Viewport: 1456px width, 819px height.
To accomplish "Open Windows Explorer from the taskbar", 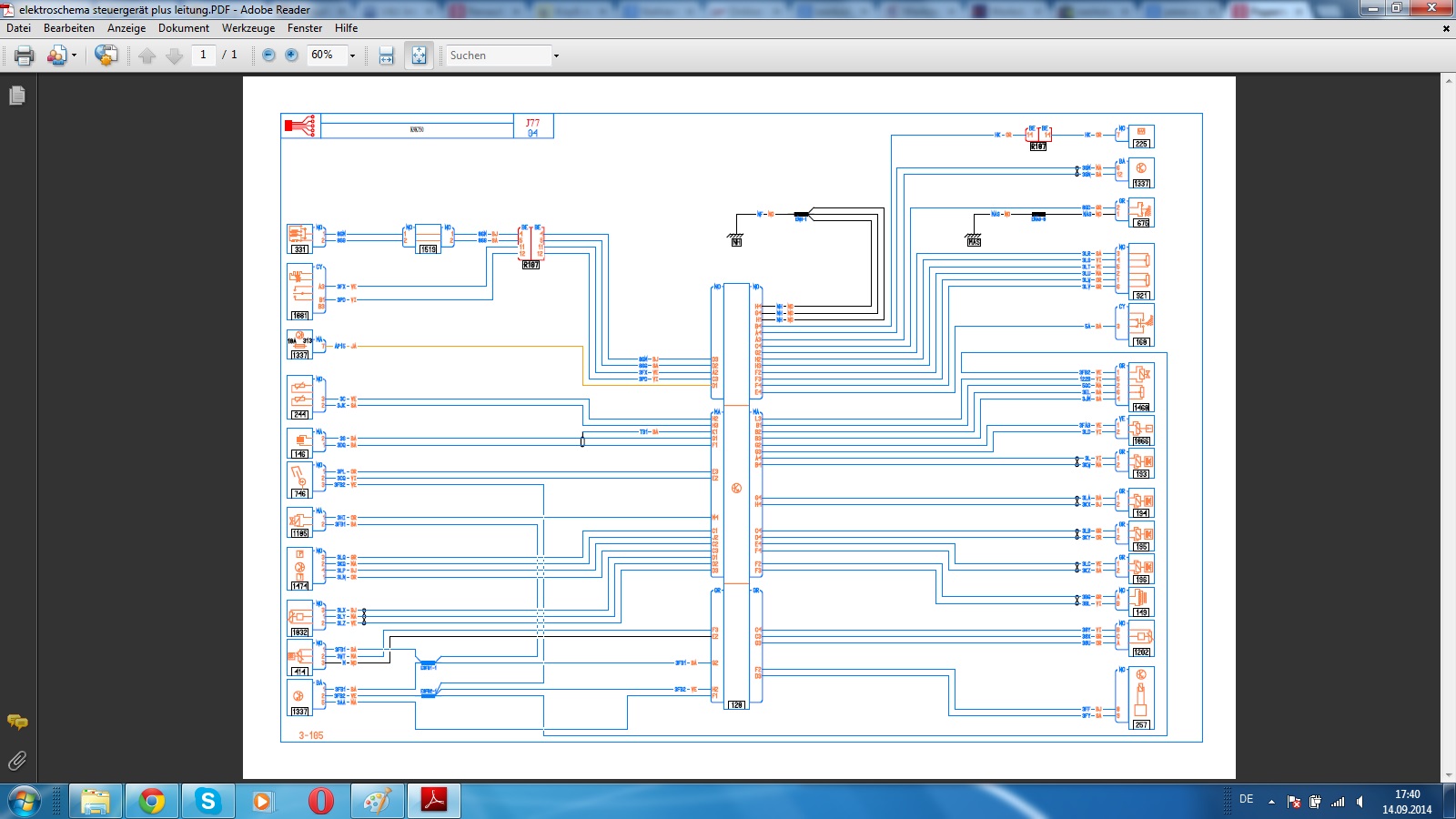I will click(x=95, y=802).
